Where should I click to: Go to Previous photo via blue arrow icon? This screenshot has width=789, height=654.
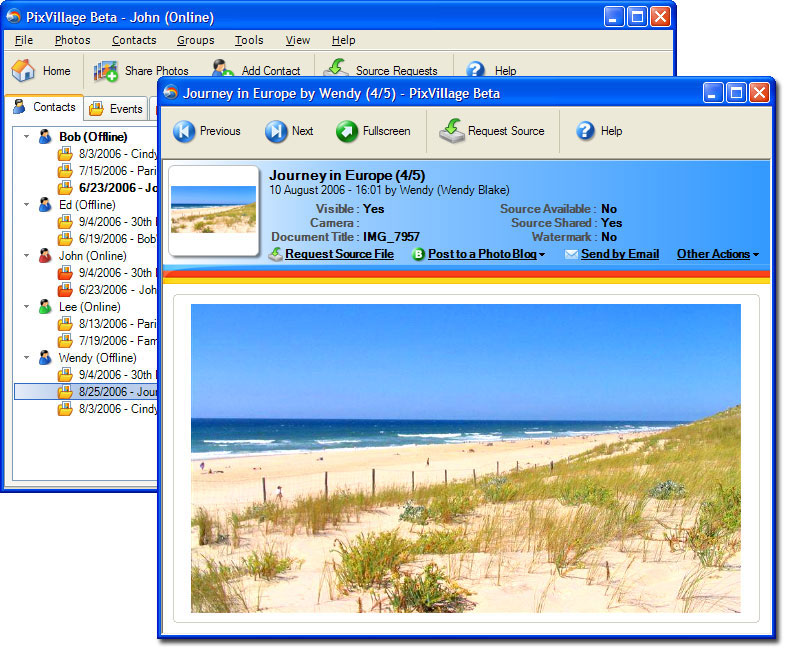pyautogui.click(x=184, y=131)
